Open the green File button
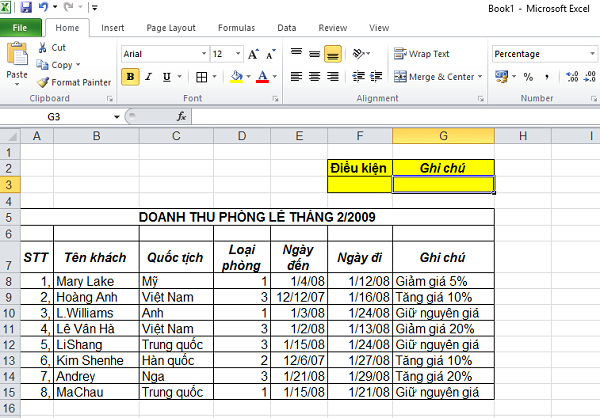Screen dimensions: 600x418 pos(20,29)
